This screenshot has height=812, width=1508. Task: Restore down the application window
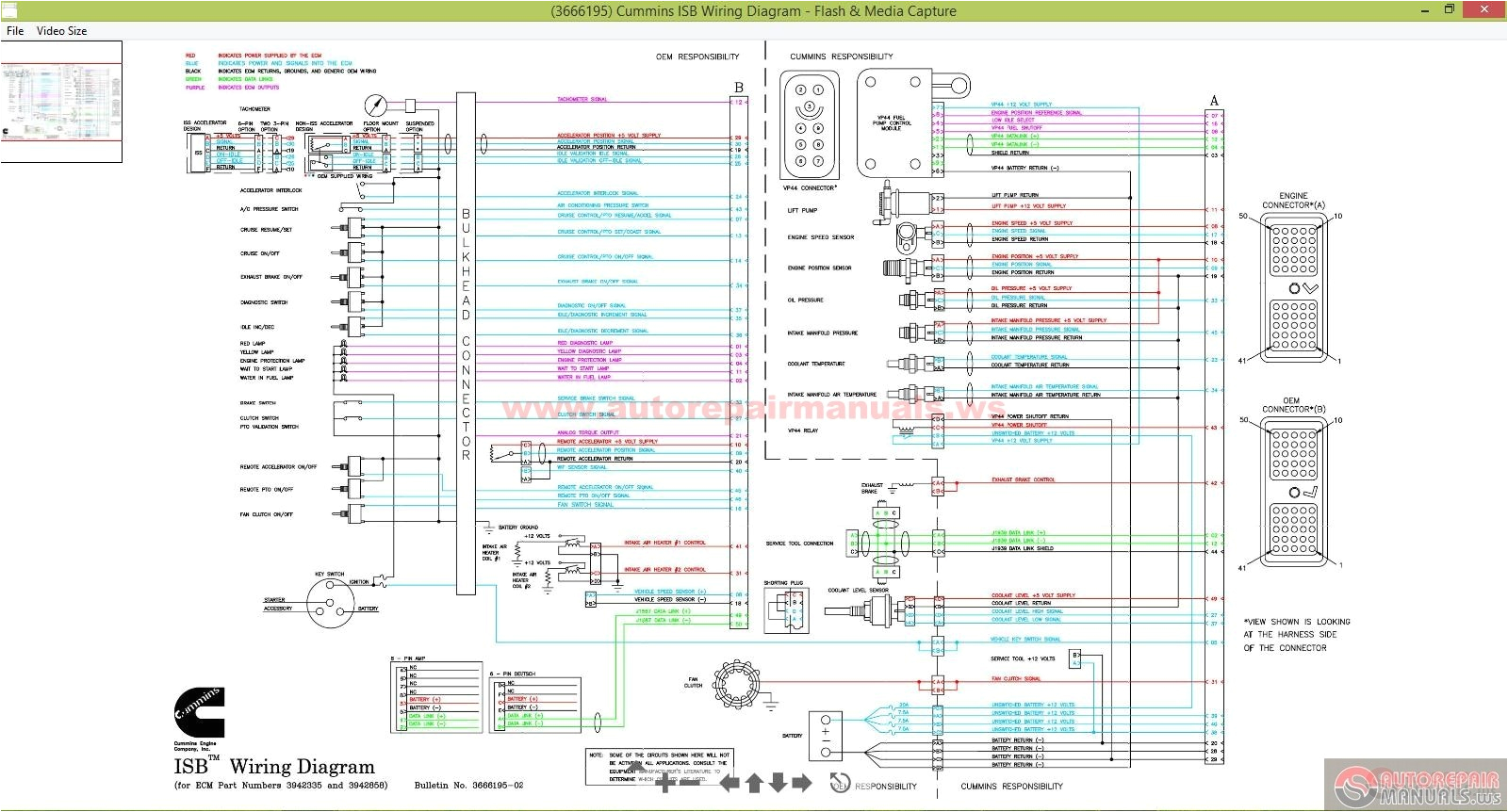click(x=1451, y=10)
